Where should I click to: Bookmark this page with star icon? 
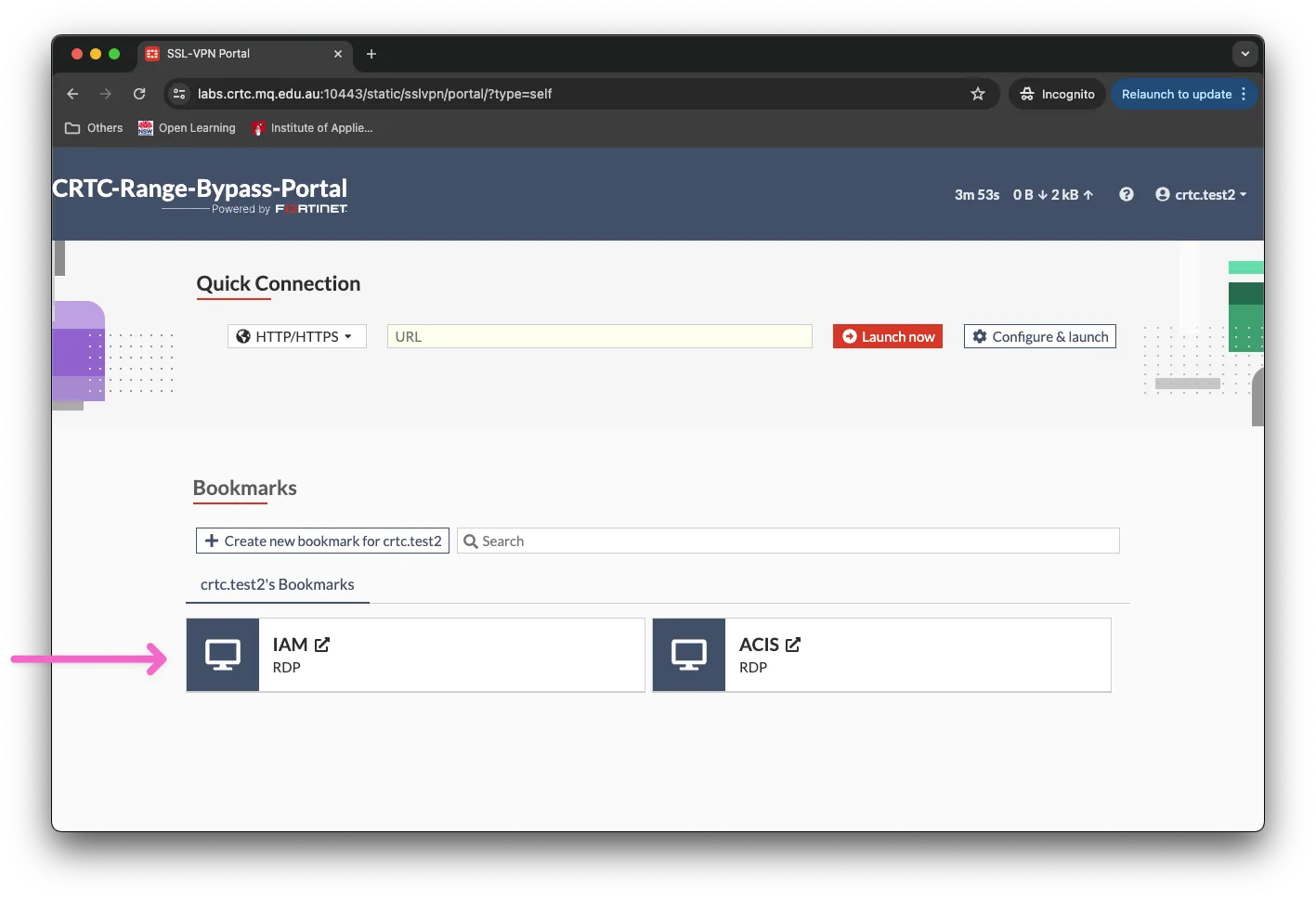978,94
